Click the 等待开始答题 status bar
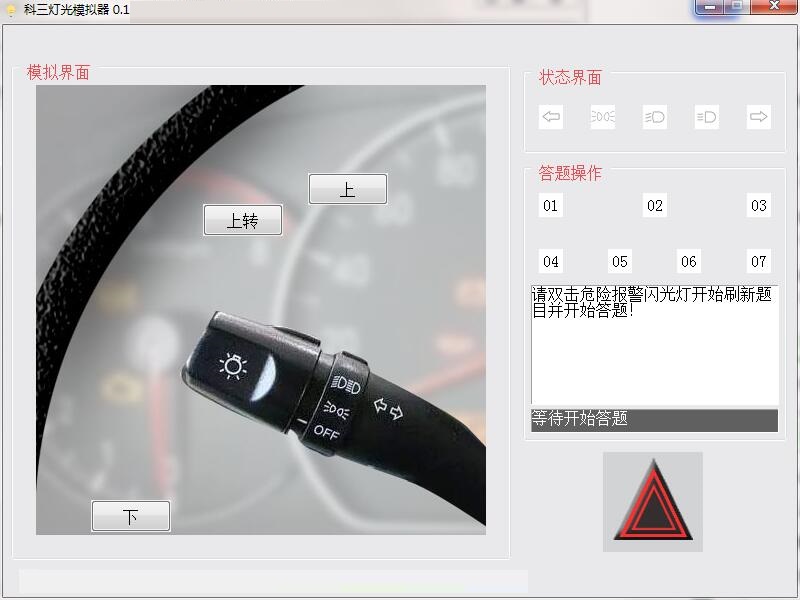The height and width of the screenshot is (600, 800). pyautogui.click(x=655, y=420)
